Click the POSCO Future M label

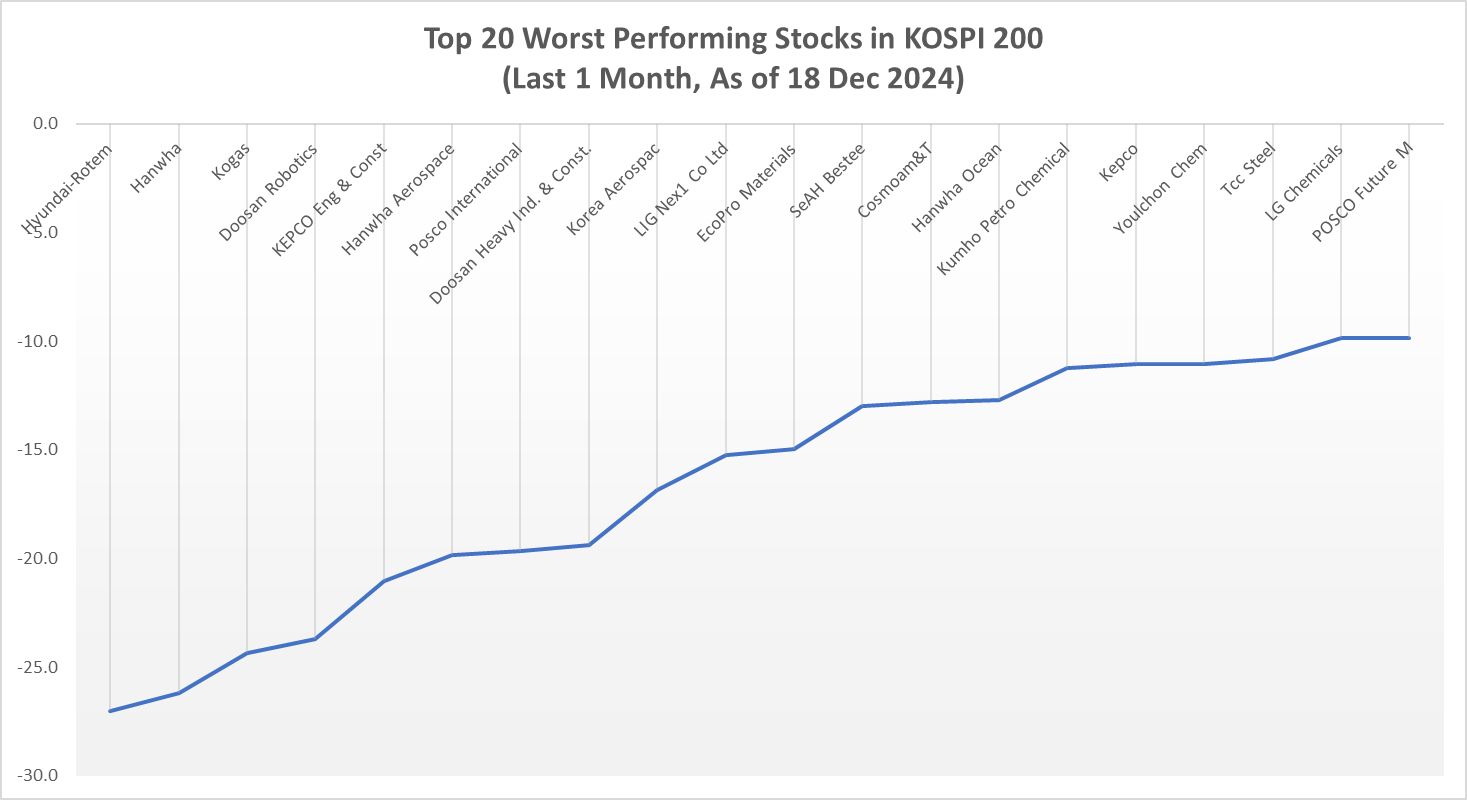point(1362,193)
